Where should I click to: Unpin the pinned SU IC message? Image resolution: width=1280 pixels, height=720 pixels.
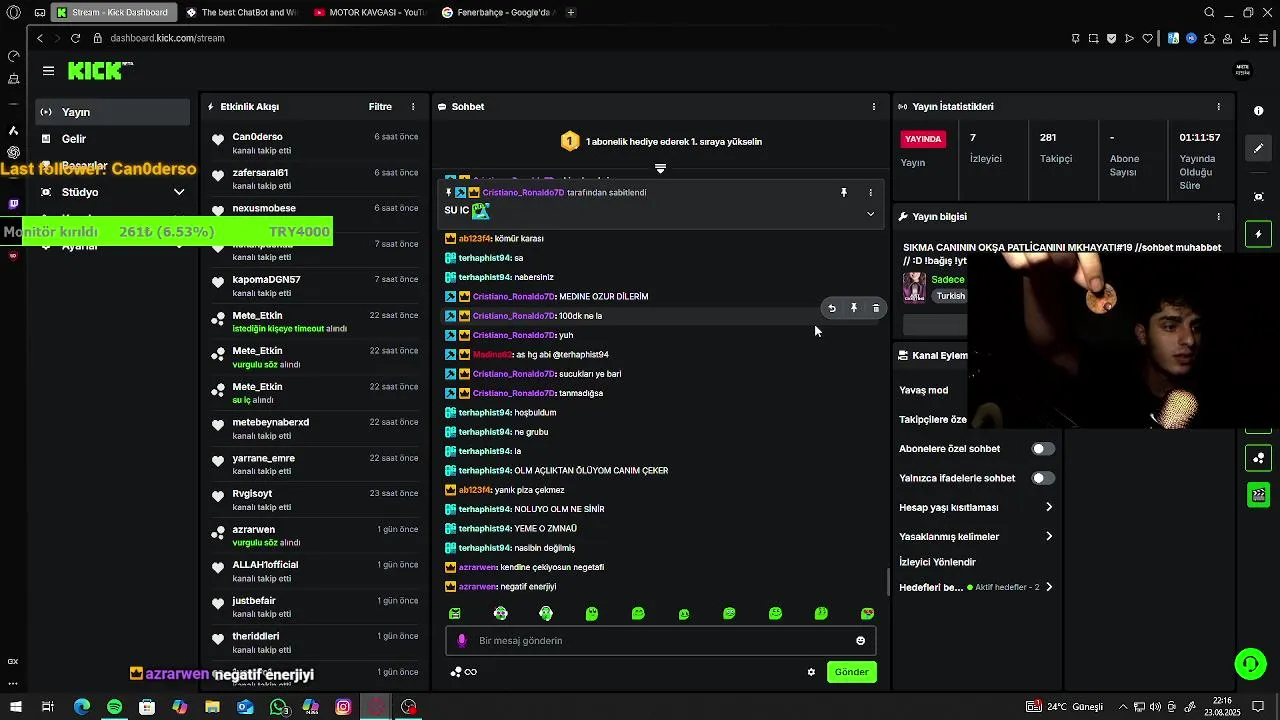pos(844,192)
